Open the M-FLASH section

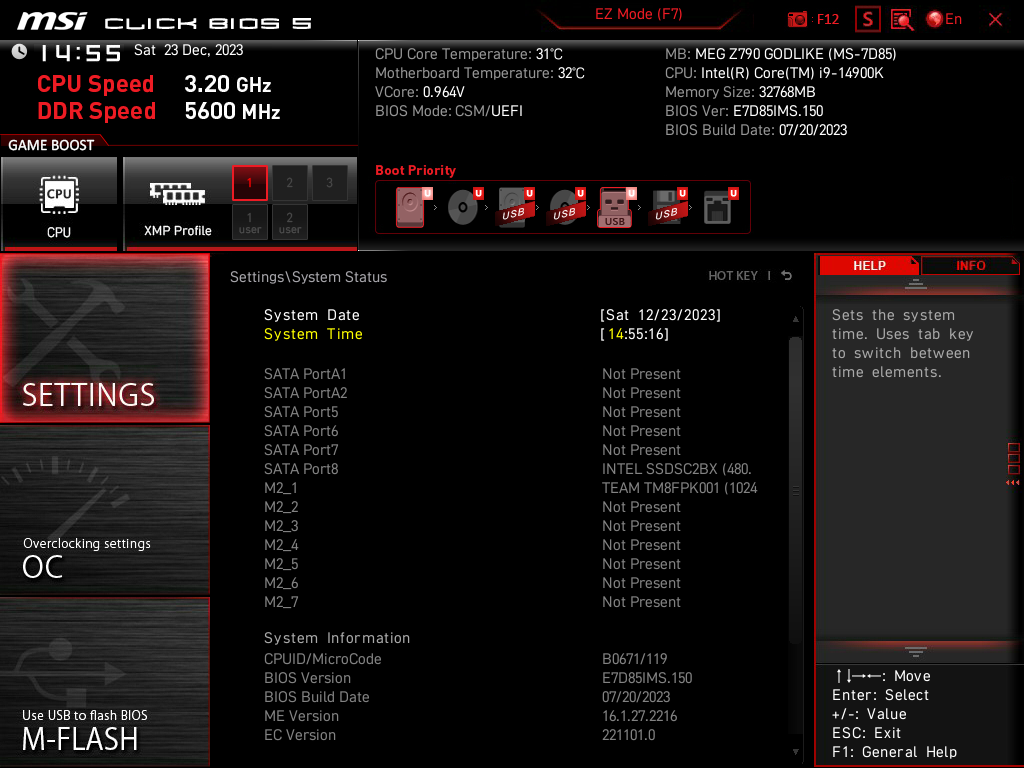click(x=104, y=682)
